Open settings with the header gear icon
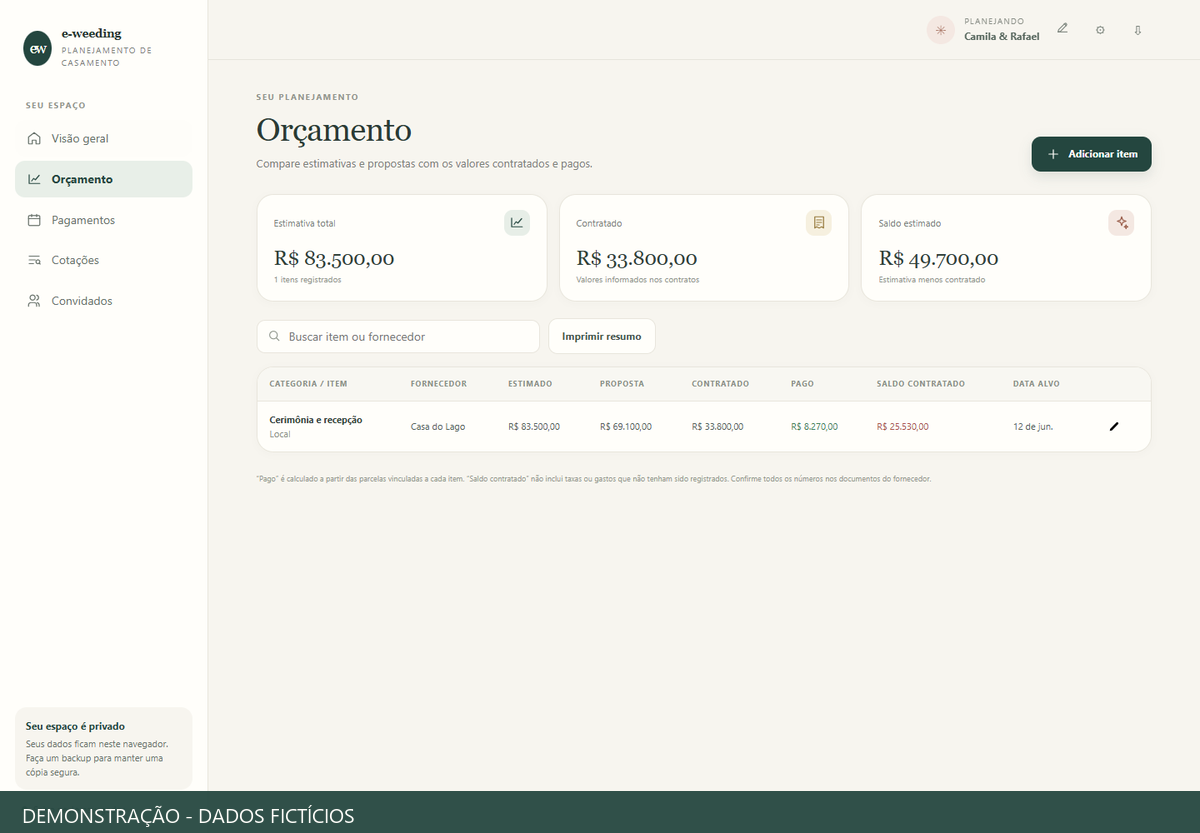 1100,30
